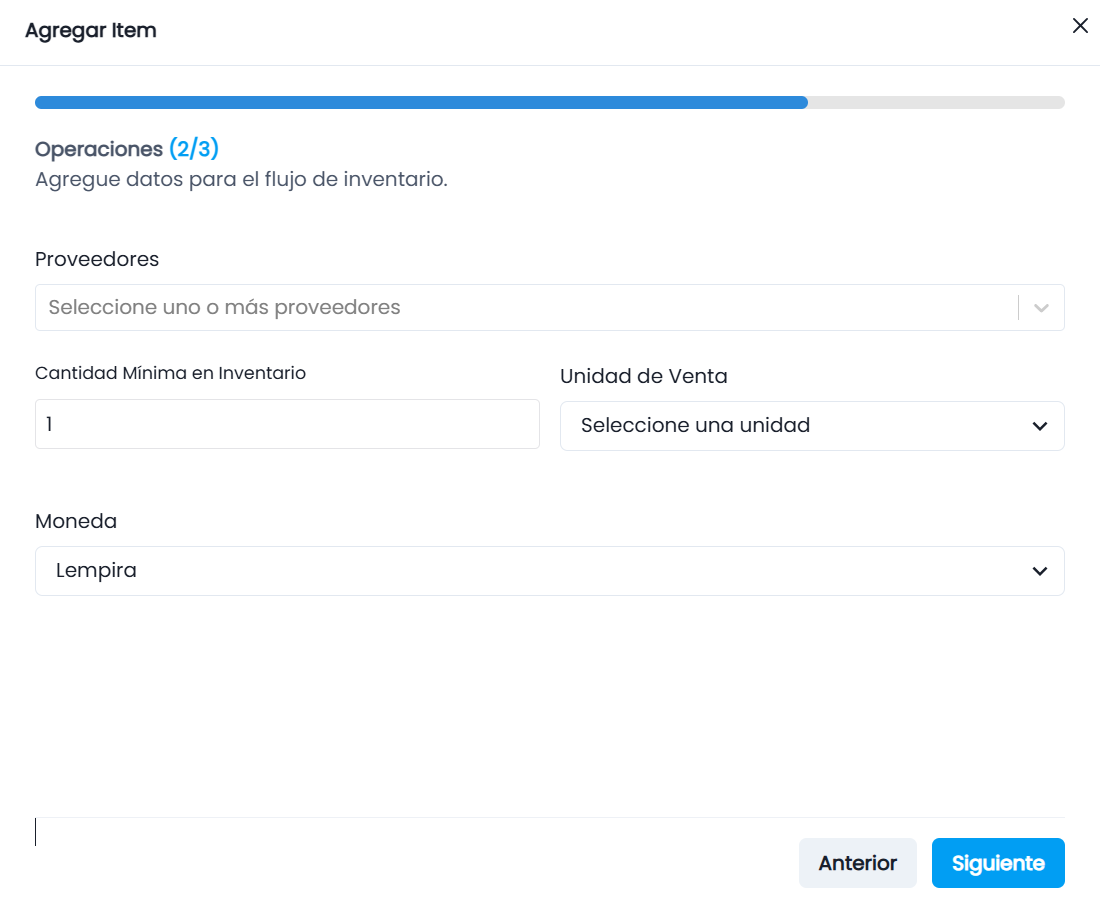Viewport: 1100px width, 898px height.
Task: Click the unfilled gray progress bar segment
Action: 937,102
